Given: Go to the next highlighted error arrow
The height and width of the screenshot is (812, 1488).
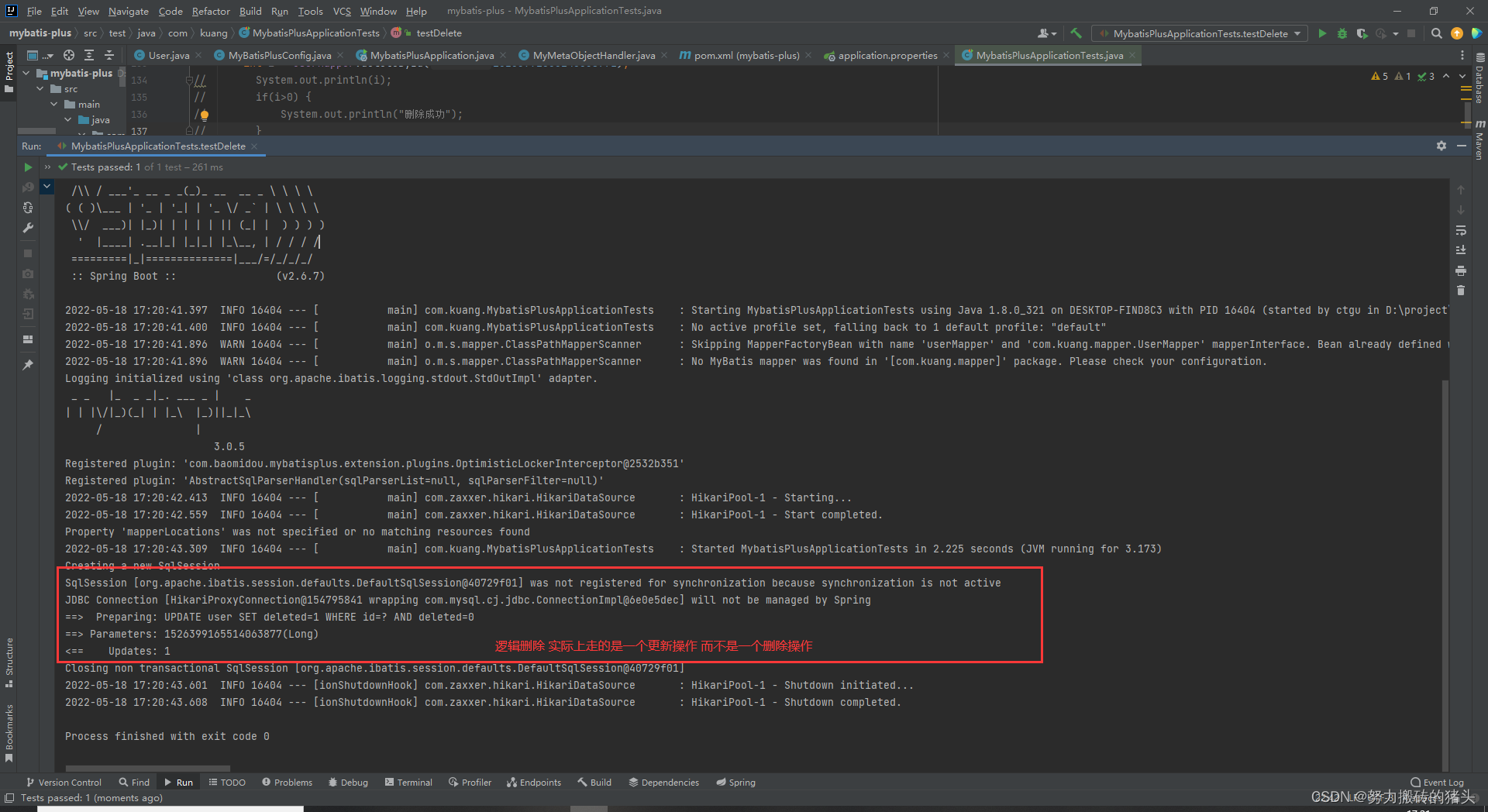Looking at the screenshot, I should pos(1462,76).
